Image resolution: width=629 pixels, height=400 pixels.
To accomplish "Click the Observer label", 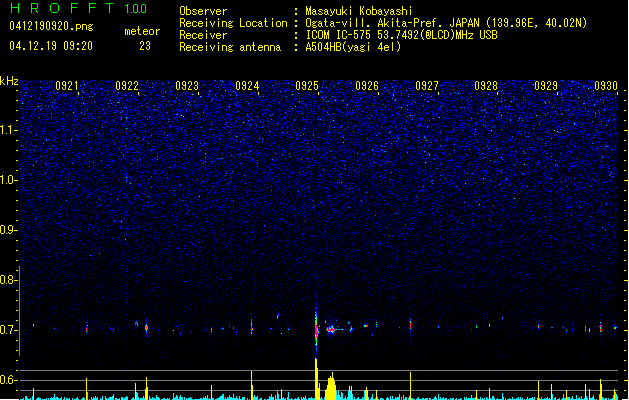I will point(203,11).
